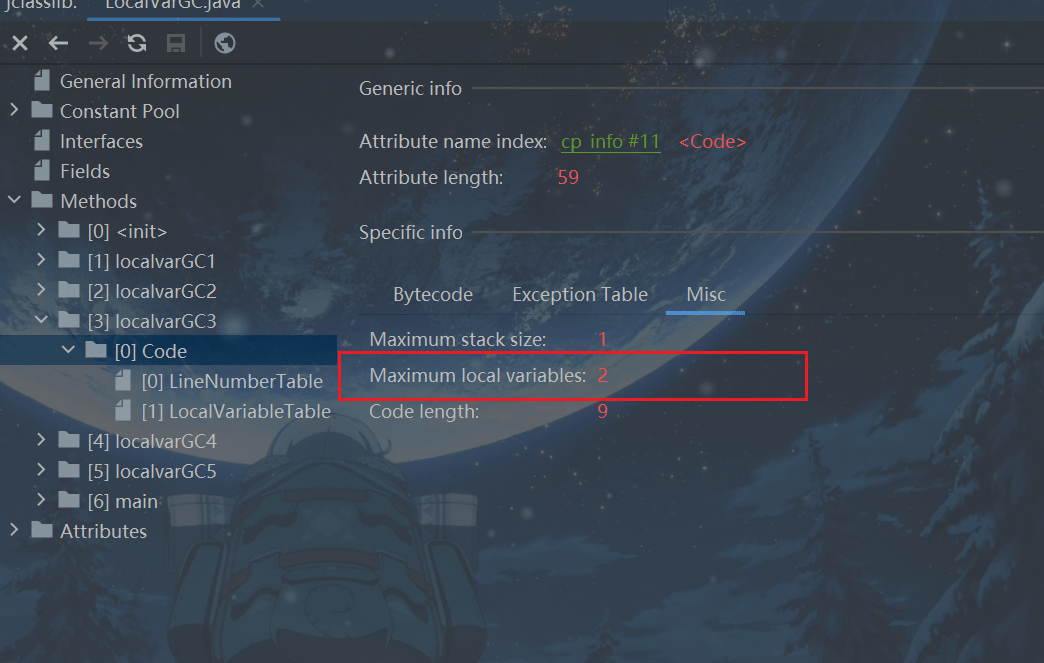This screenshot has height=663, width=1044.
Task: Select the [1] LocalVariableTable entry
Action: coord(236,411)
